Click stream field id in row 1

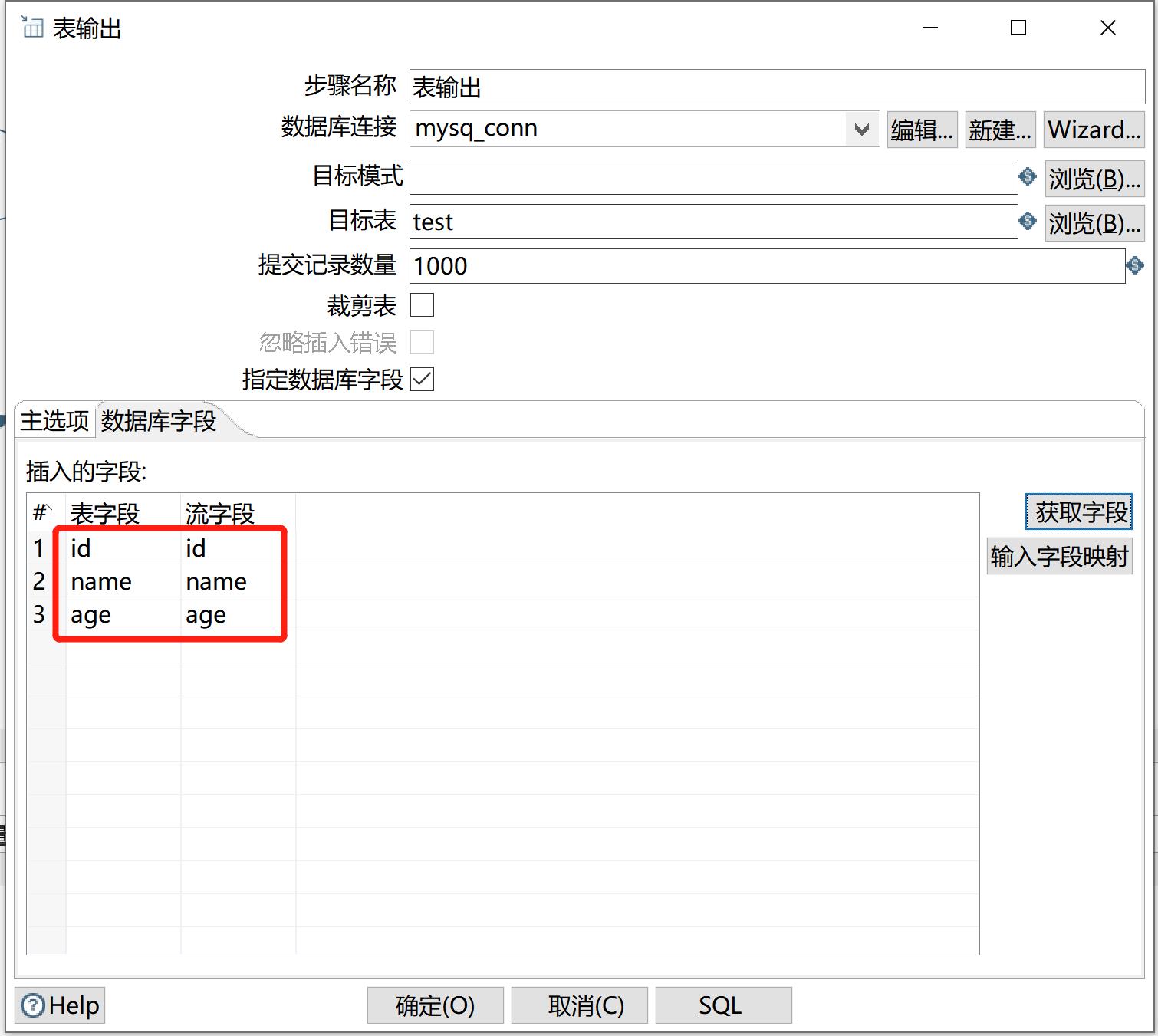click(239, 548)
